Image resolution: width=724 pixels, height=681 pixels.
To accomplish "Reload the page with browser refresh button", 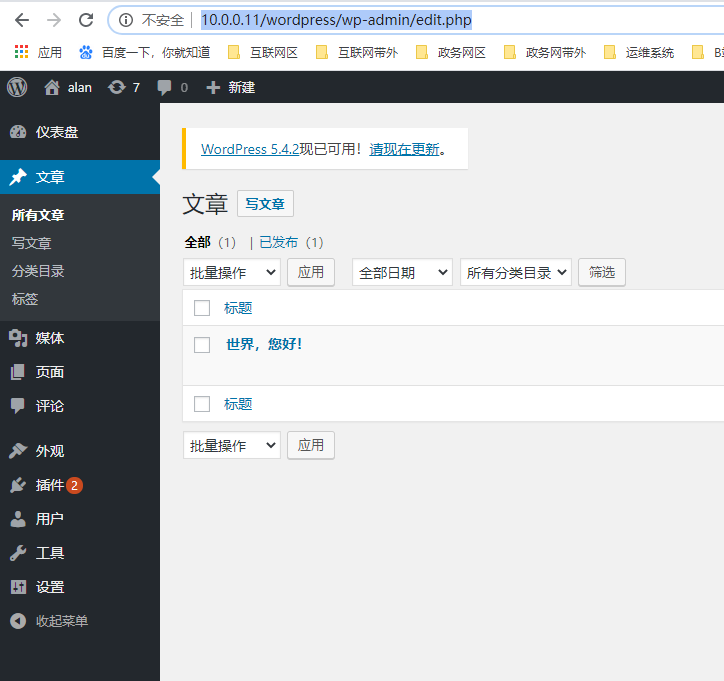I will coord(86,20).
